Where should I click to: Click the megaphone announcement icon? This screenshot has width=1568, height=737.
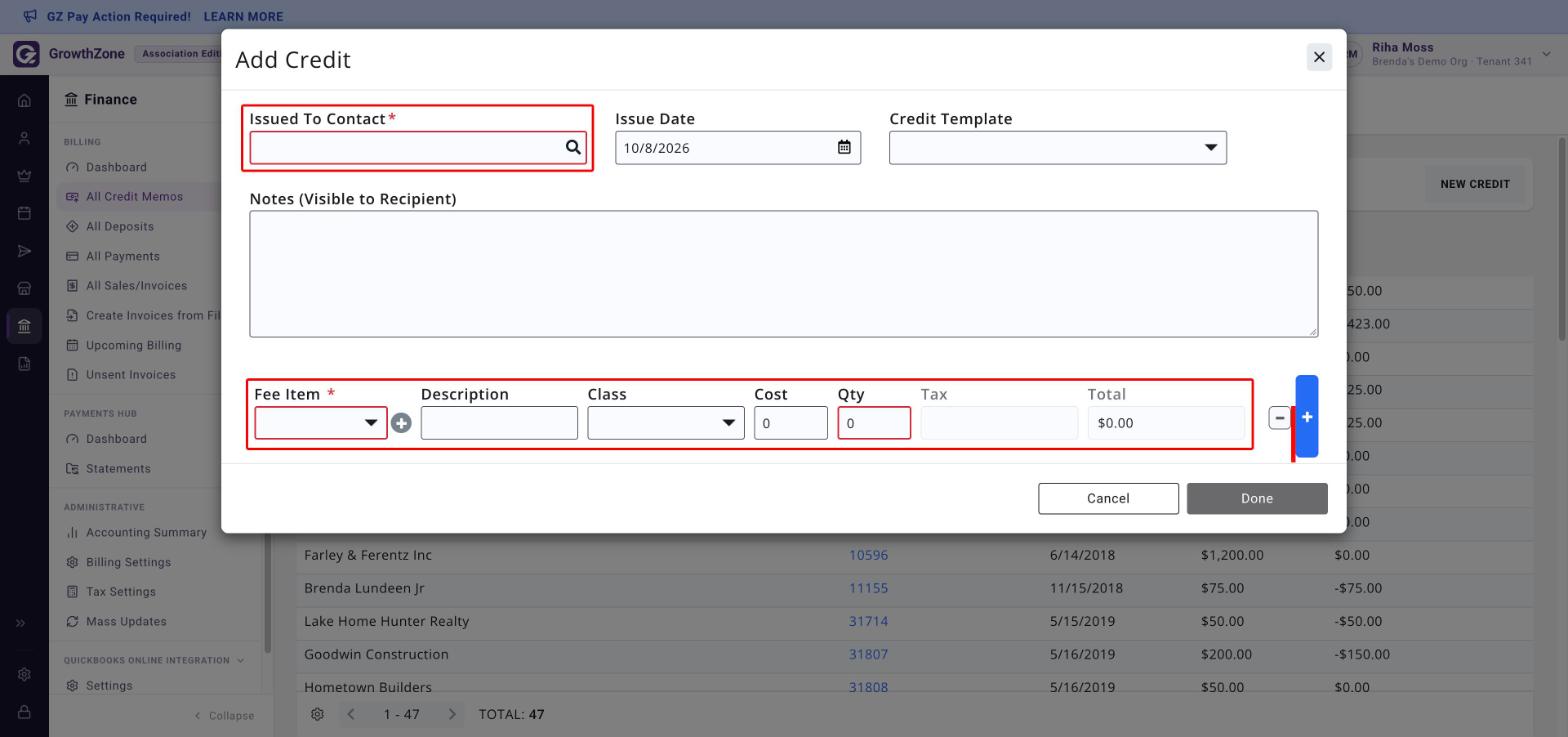(x=30, y=16)
